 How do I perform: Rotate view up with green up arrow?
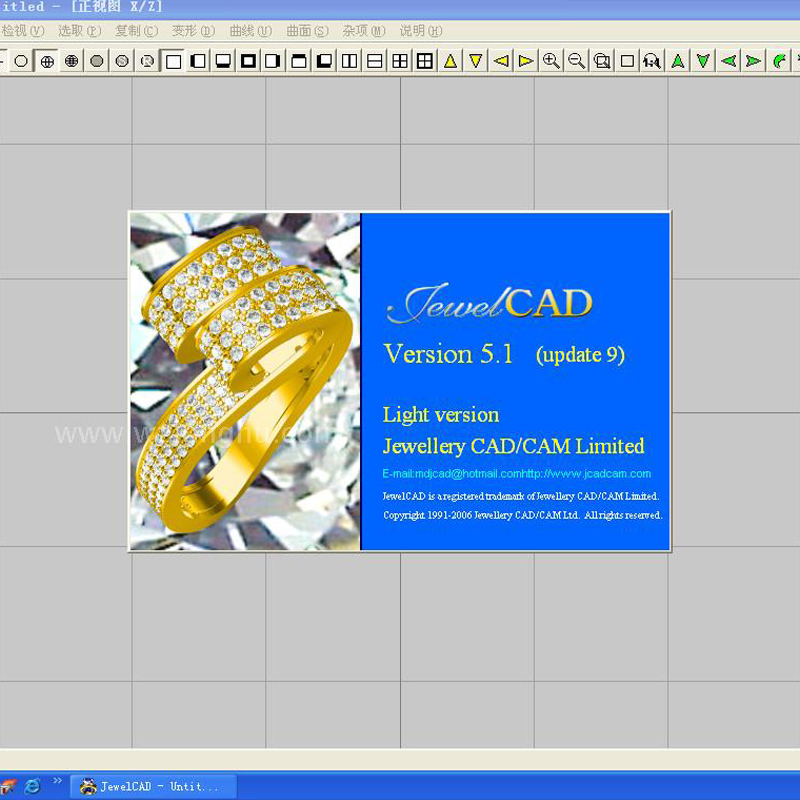[678, 61]
